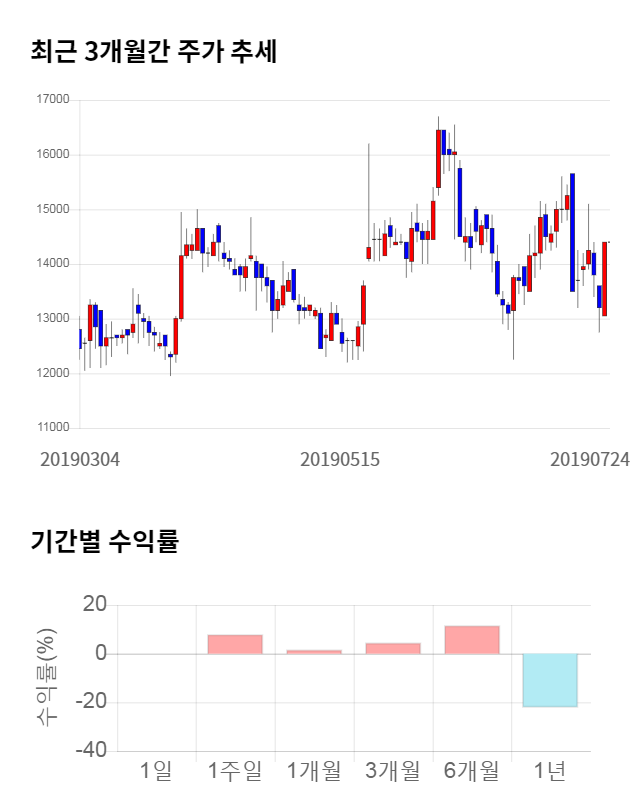Click the 1개월 return bar
Image resolution: width=640 pixels, height=810 pixels.
coord(314,651)
